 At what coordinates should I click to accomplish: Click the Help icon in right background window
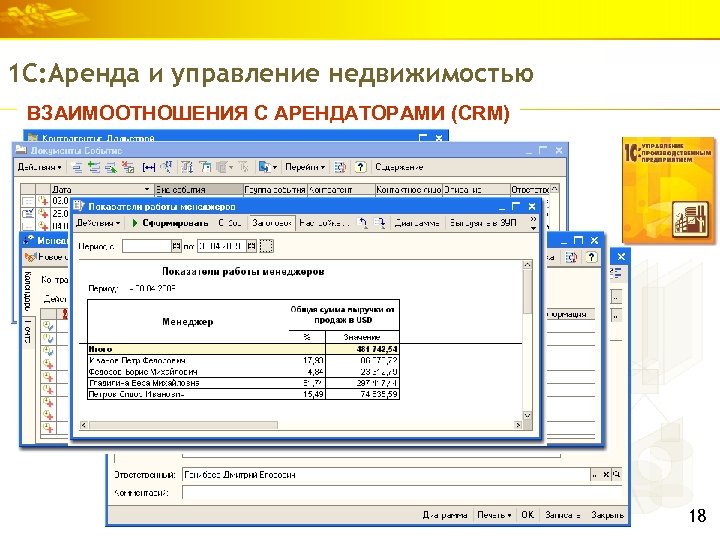point(591,258)
